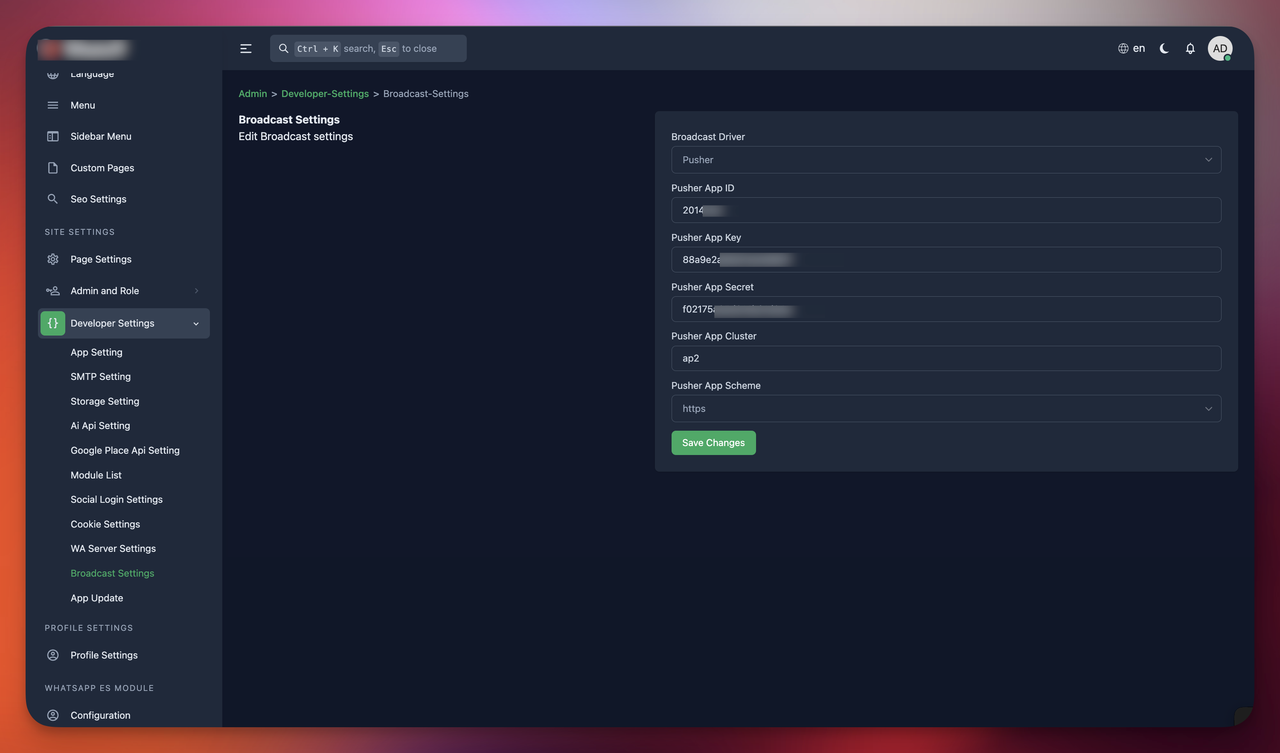Screen dimensions: 1280x753
Task: Click the Edit Broadcast settings subtitle
Action: coord(295,136)
